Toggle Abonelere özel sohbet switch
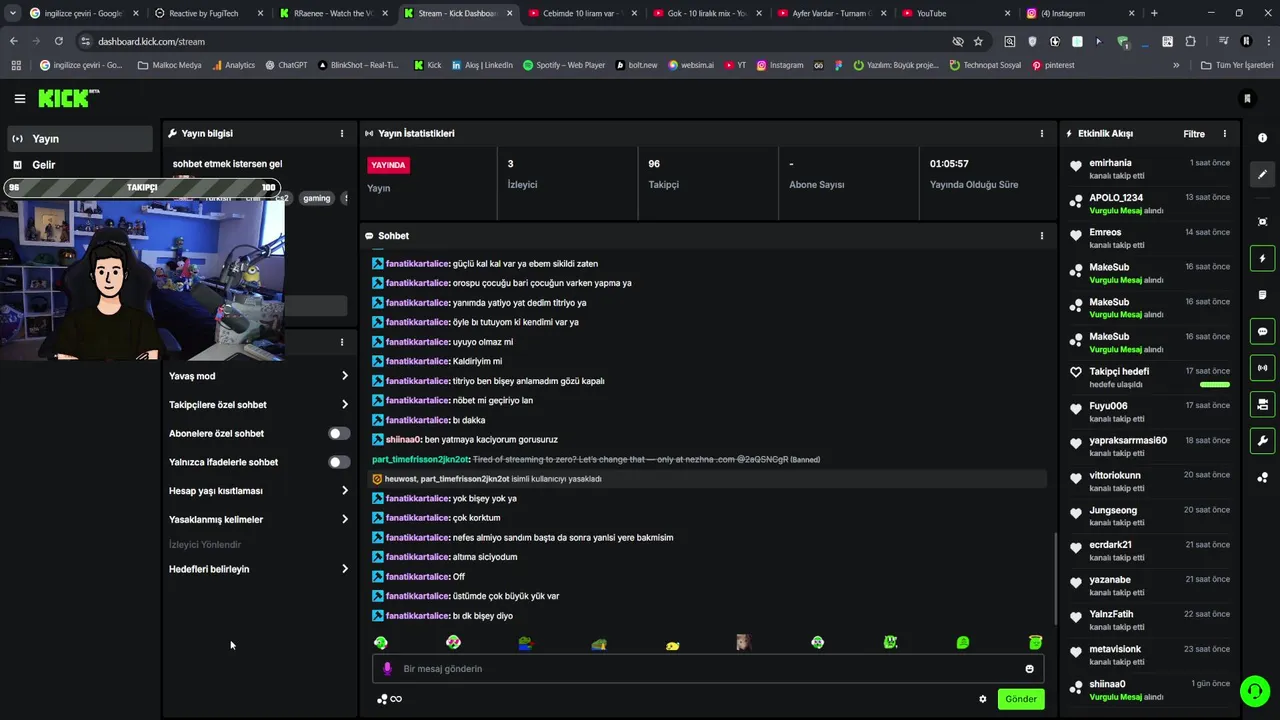Image resolution: width=1280 pixels, height=720 pixels. pos(340,433)
